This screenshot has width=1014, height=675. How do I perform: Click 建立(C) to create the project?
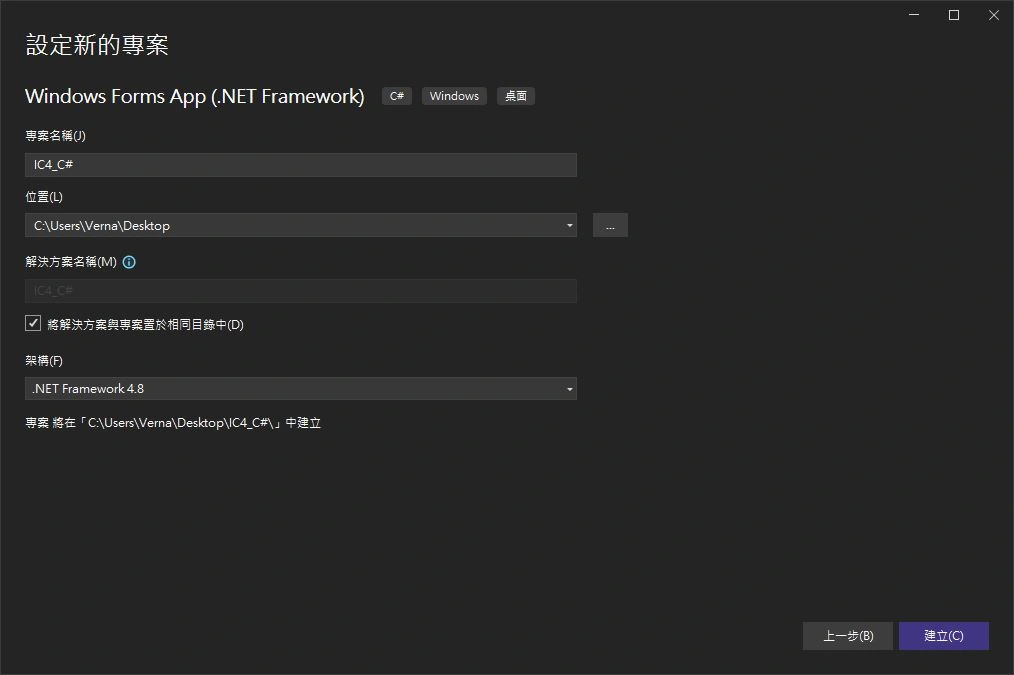943,636
